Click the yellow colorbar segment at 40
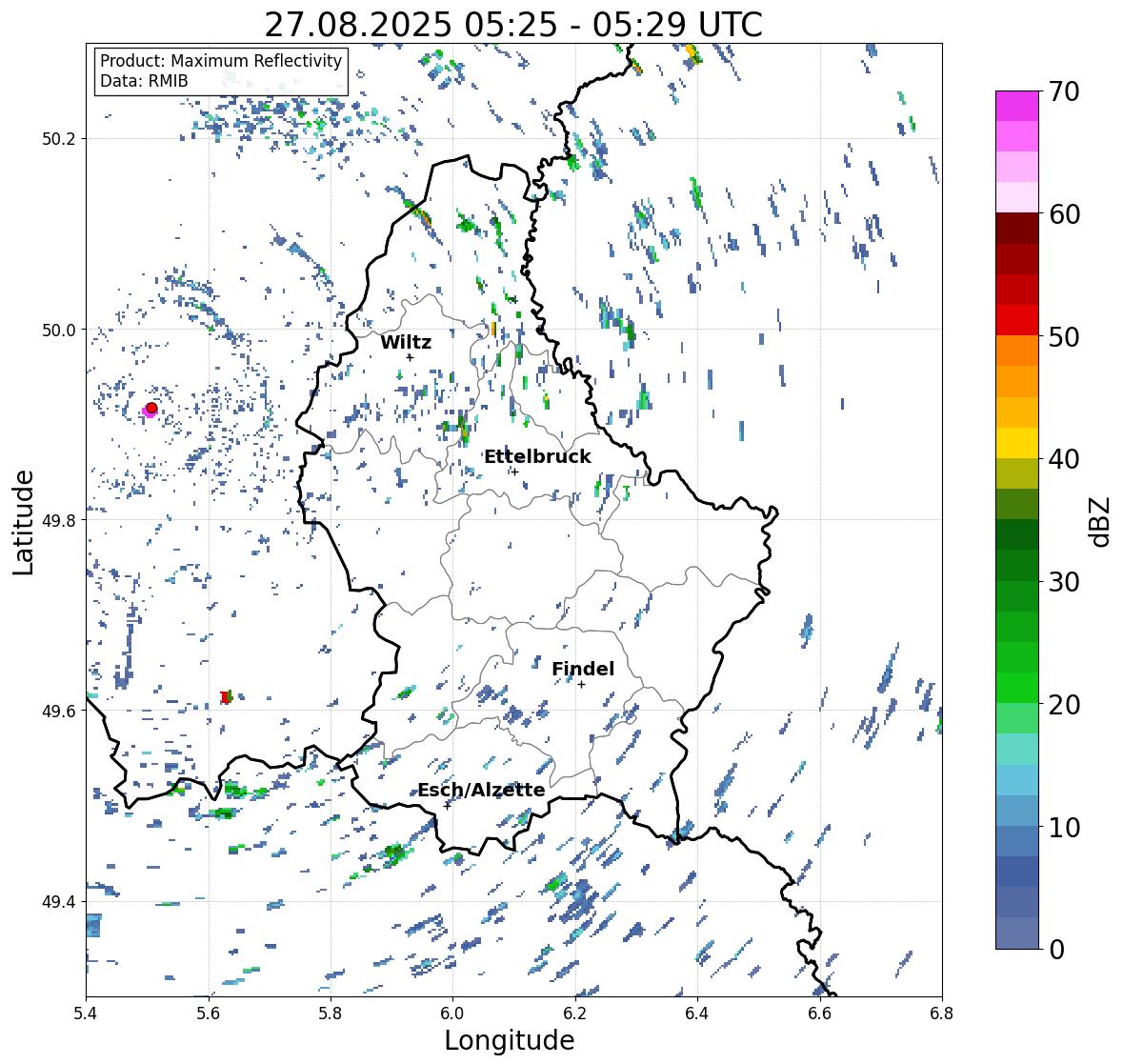This screenshot has width=1123, height=1064. [1017, 443]
